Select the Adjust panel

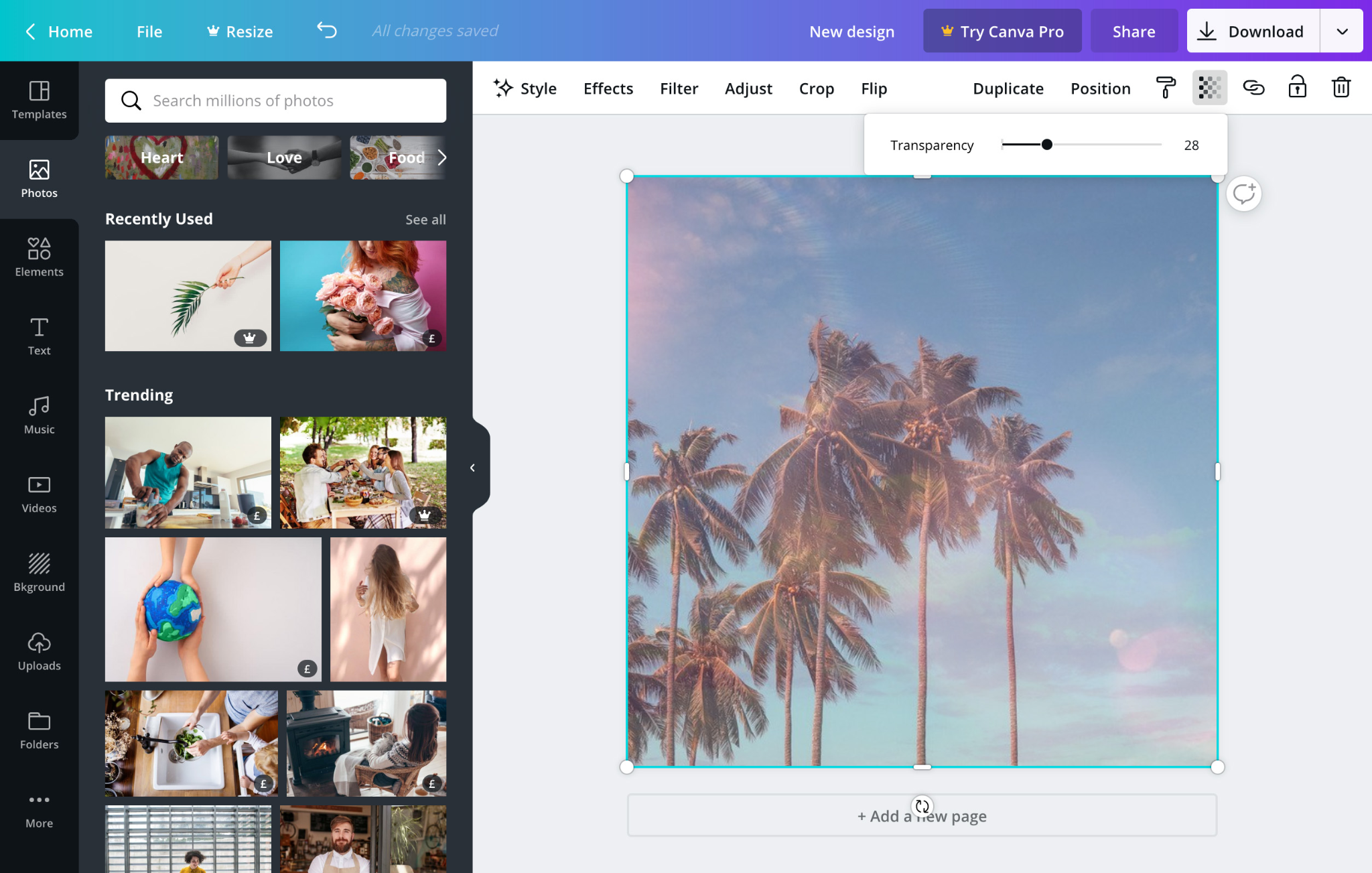point(748,88)
